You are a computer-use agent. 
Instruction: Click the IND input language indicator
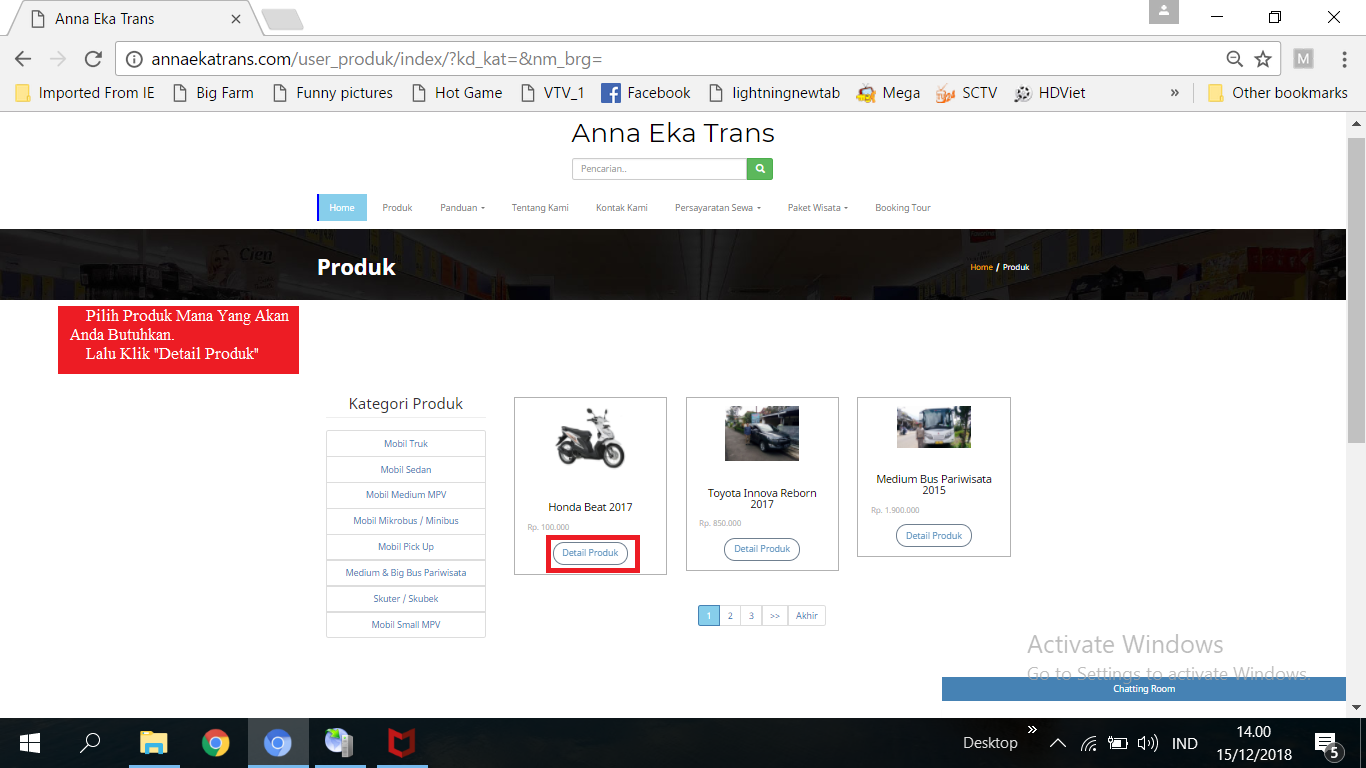[x=1185, y=743]
